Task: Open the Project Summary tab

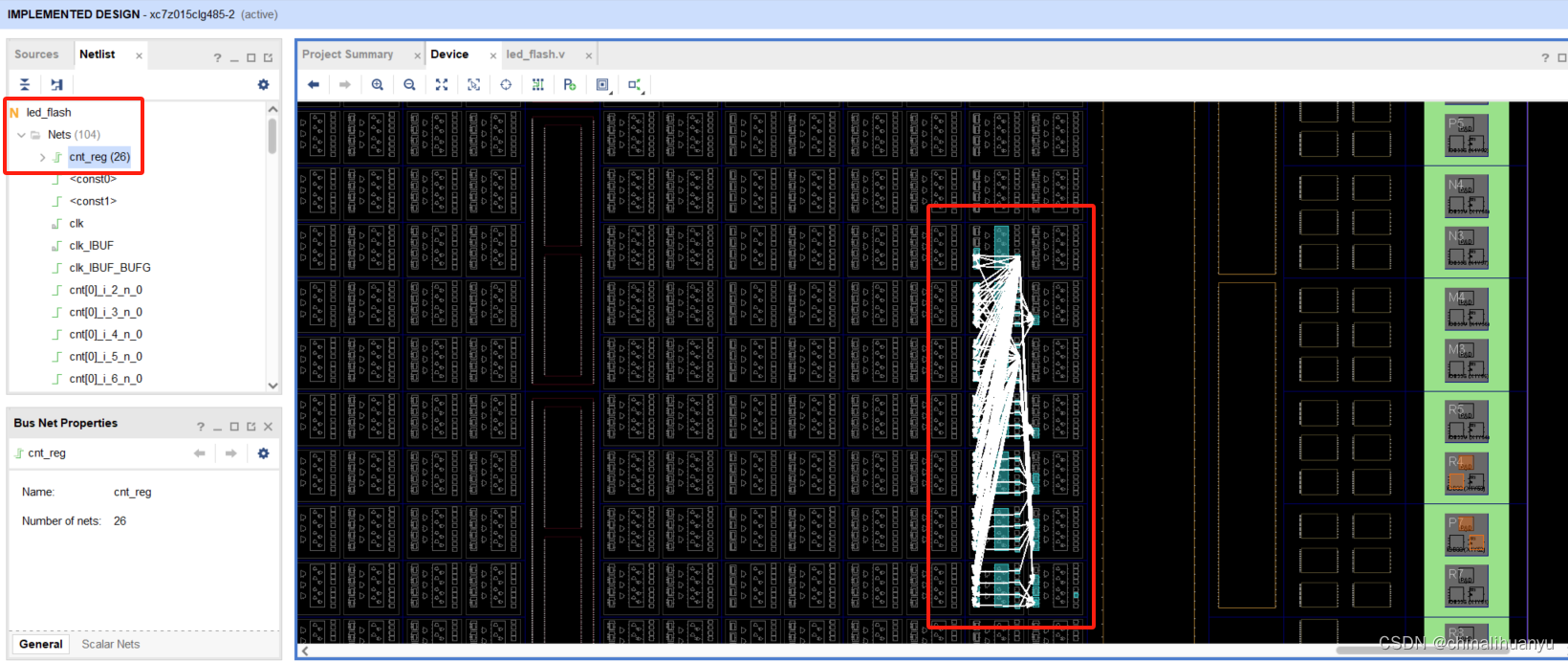Action: [x=348, y=55]
